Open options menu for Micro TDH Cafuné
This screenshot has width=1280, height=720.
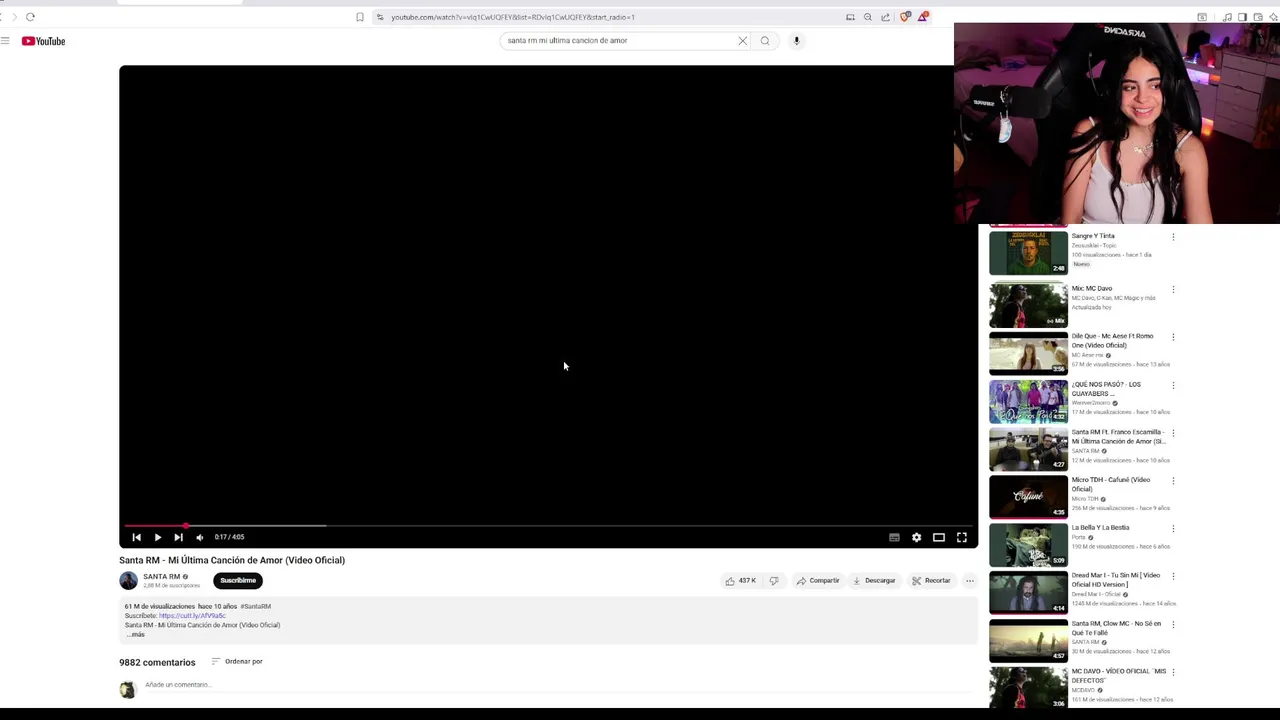[1173, 481]
